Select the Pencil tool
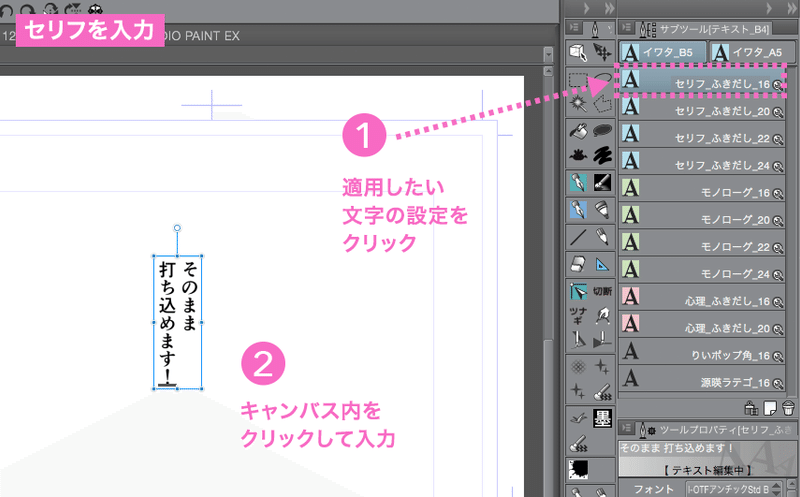800x497 pixels. pyautogui.click(x=602, y=237)
